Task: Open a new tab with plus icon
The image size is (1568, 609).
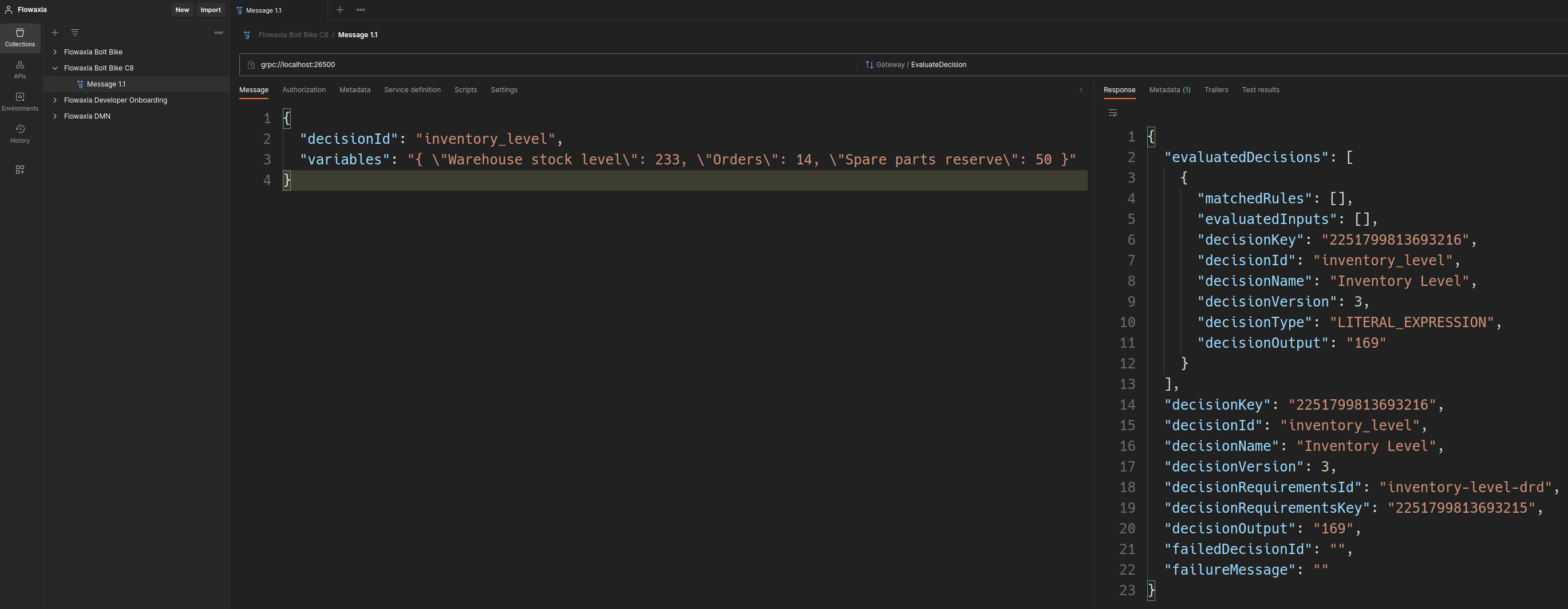Action: (x=340, y=10)
